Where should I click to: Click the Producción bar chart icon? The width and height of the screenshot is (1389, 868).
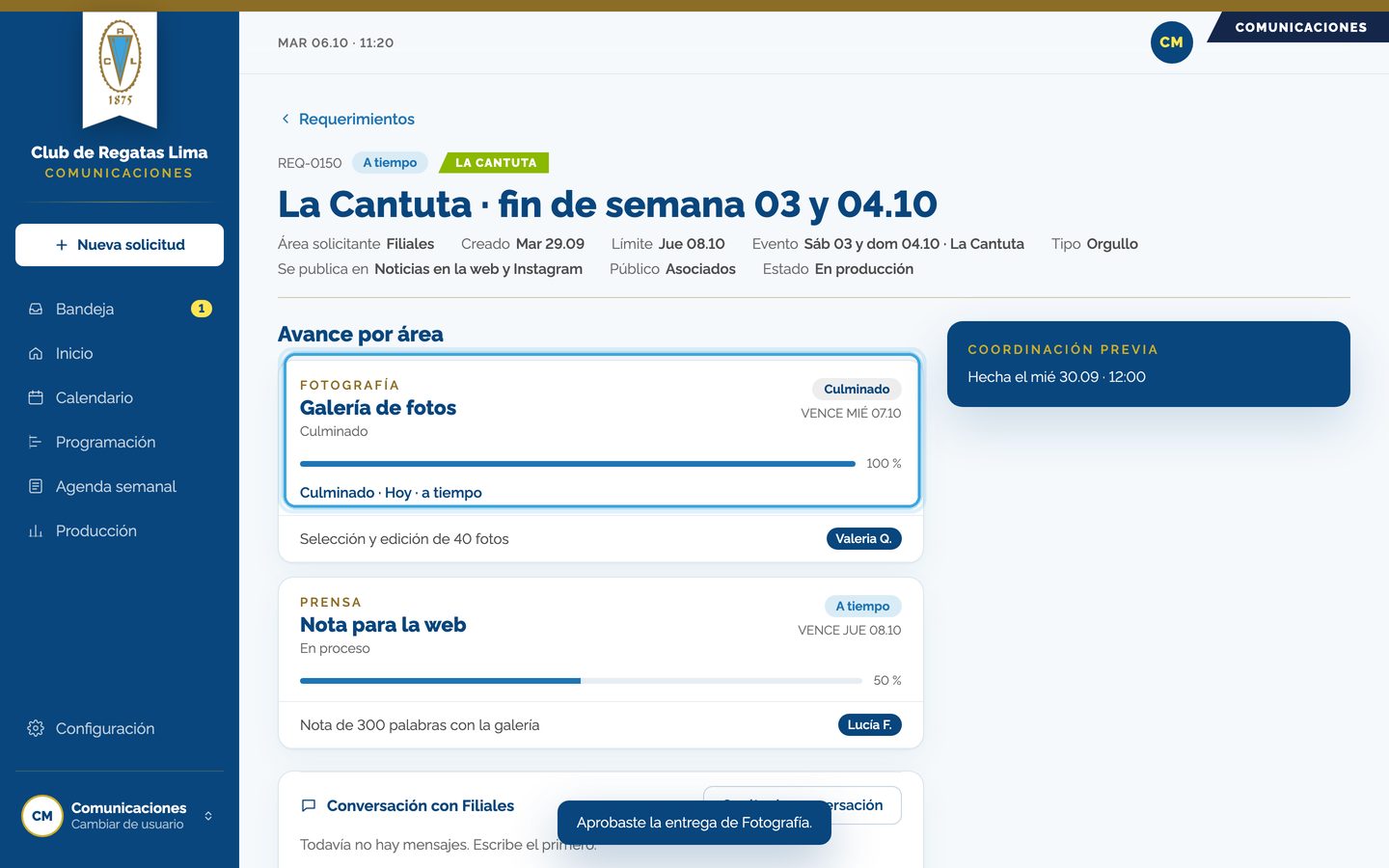click(x=36, y=530)
